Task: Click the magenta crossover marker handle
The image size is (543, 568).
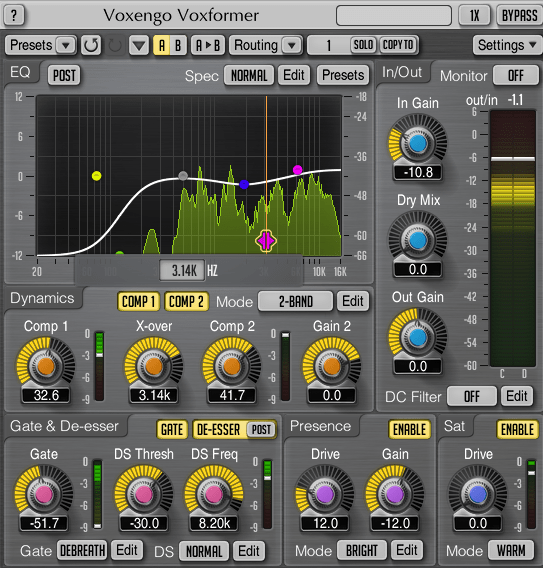Action: pos(266,241)
